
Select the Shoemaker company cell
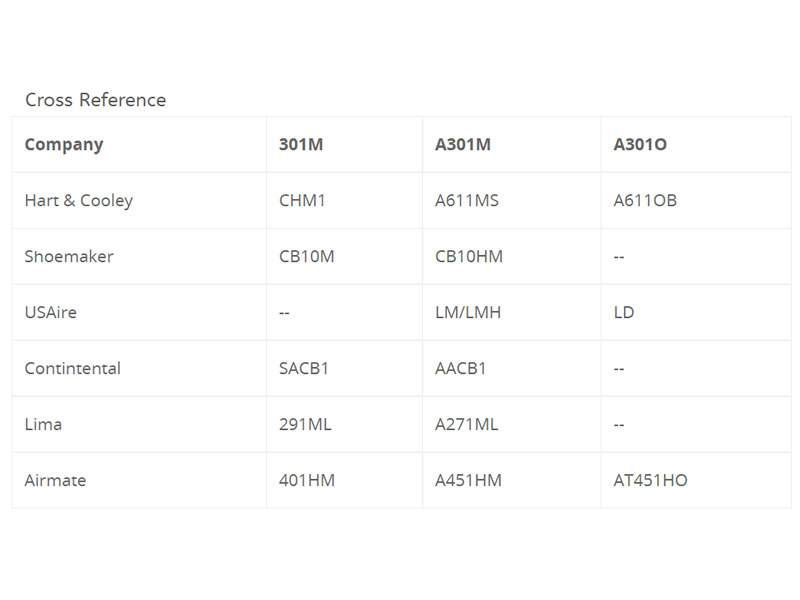pos(69,256)
